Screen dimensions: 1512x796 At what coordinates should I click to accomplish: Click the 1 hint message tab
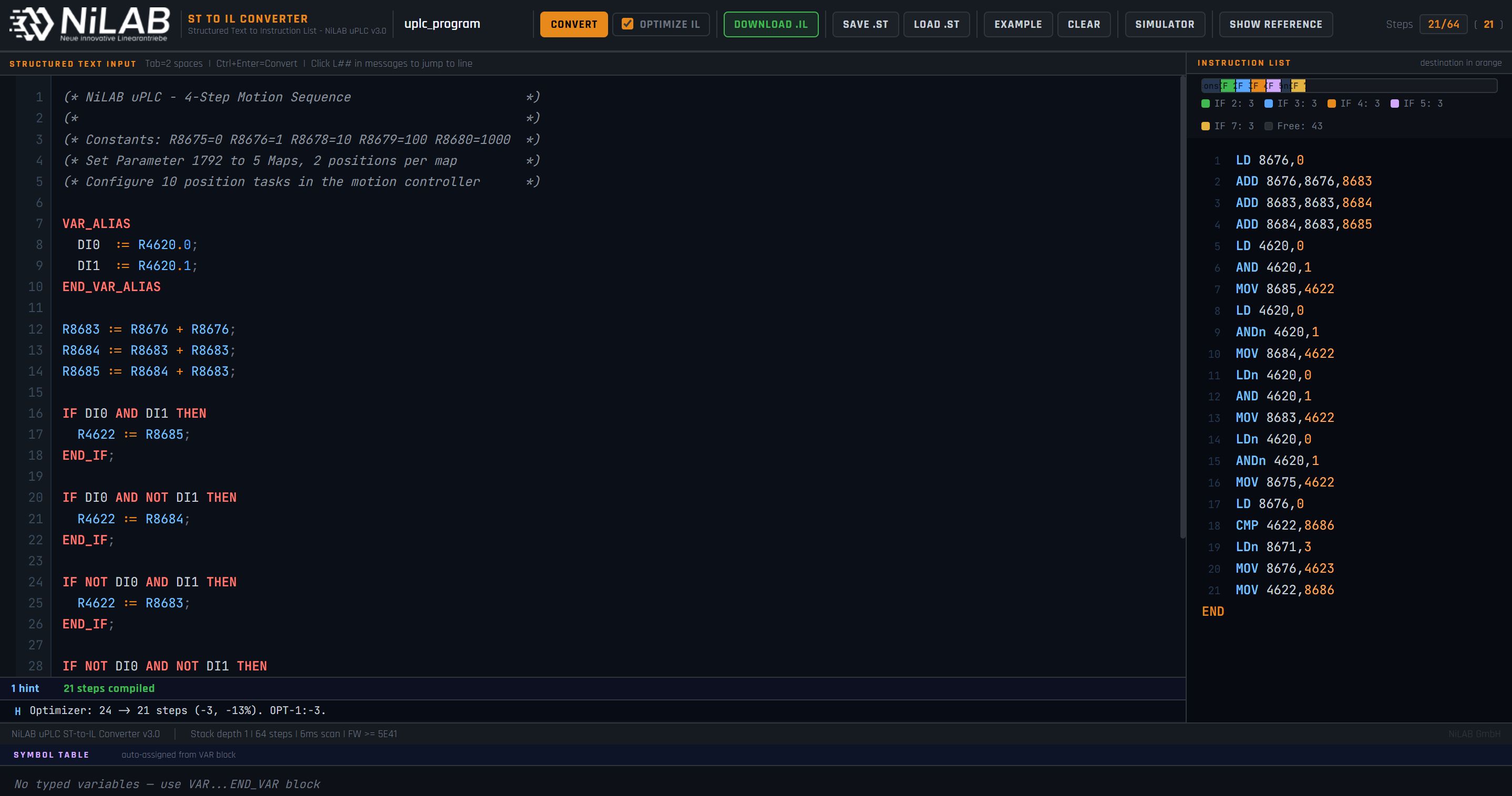(x=25, y=688)
